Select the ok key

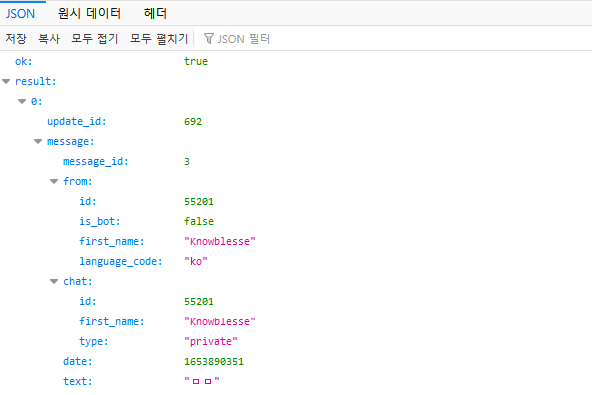24,62
